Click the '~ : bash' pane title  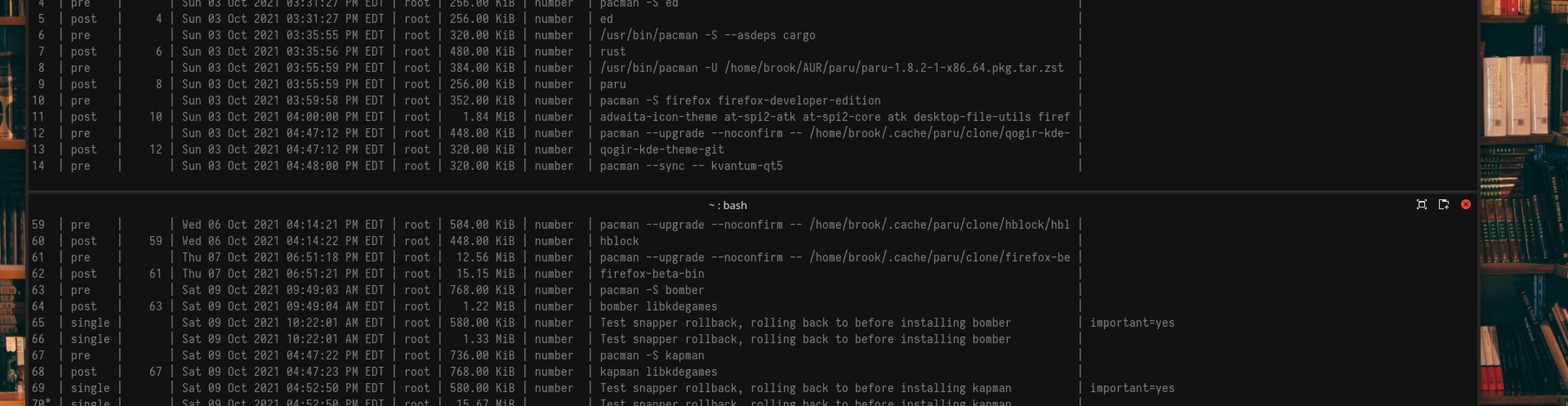(727, 205)
